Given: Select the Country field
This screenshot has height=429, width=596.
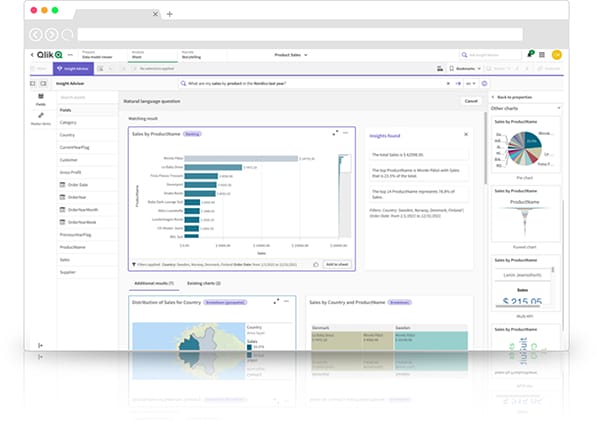Looking at the screenshot, I should (x=87, y=135).
